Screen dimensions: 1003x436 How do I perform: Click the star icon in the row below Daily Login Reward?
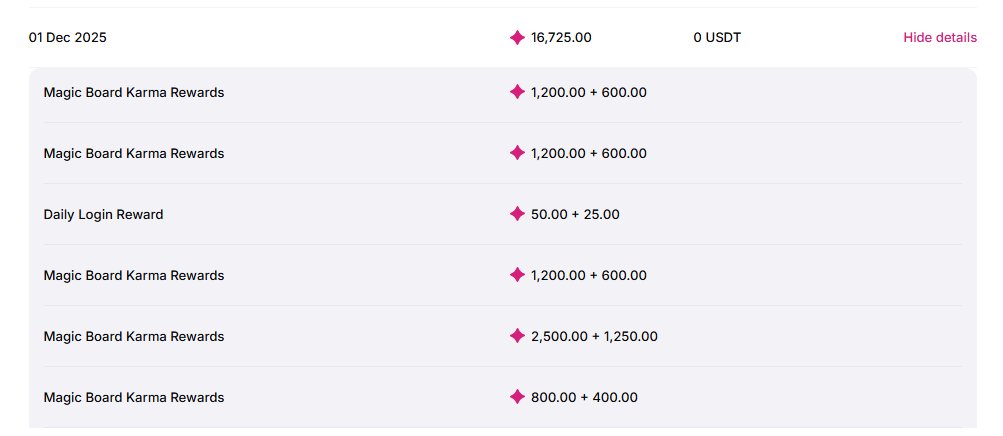click(517, 275)
